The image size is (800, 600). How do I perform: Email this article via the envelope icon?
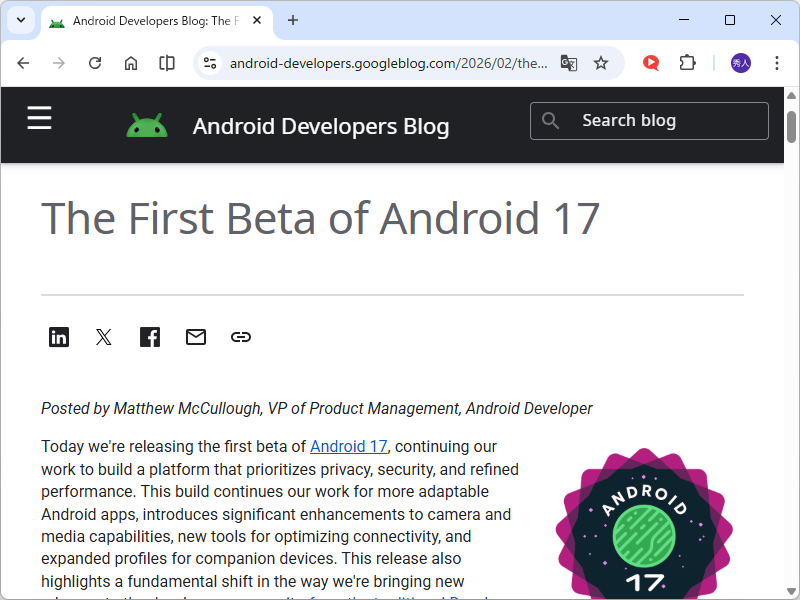(x=195, y=337)
